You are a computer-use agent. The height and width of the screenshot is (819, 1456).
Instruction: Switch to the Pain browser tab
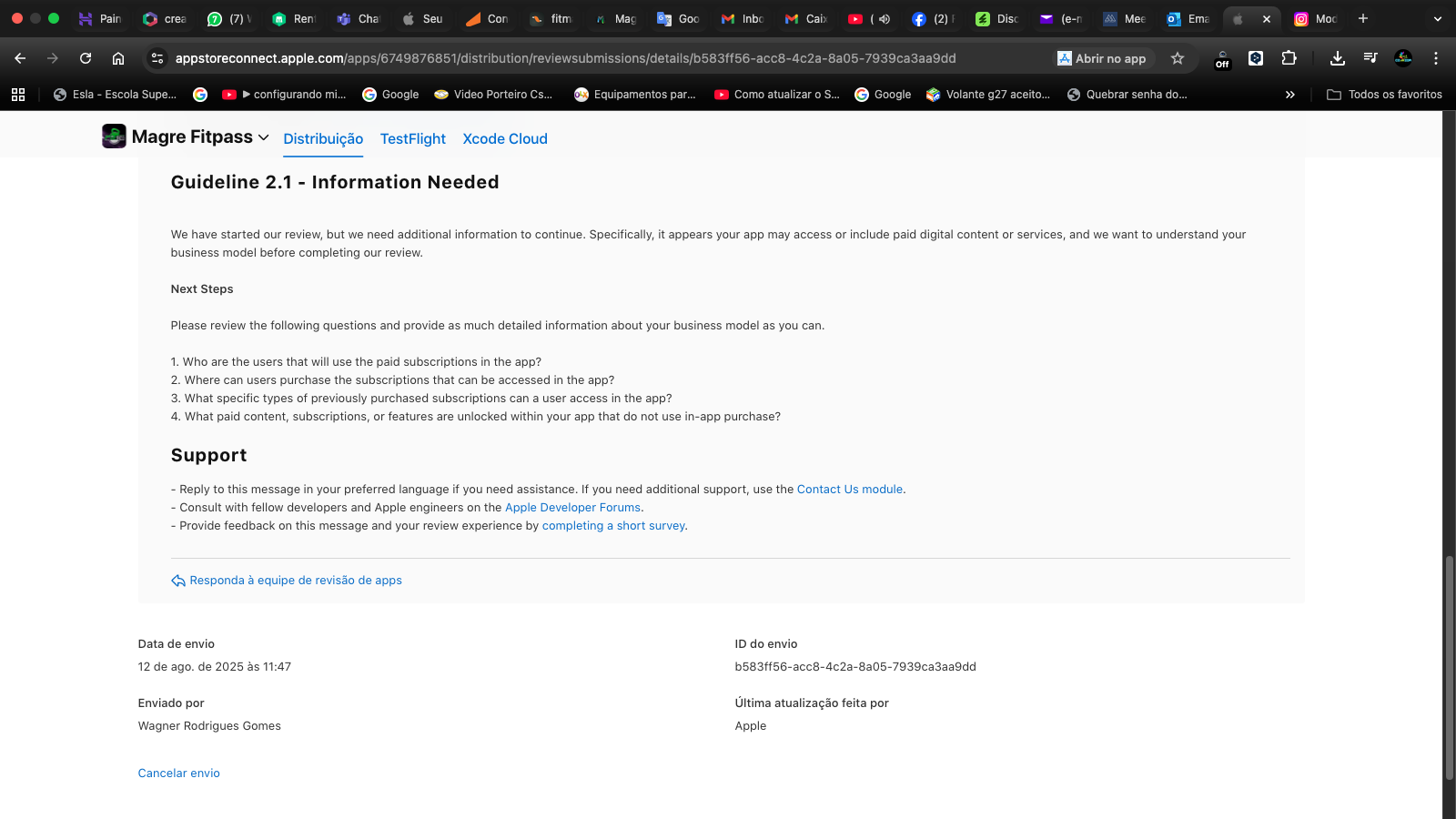pos(99,18)
